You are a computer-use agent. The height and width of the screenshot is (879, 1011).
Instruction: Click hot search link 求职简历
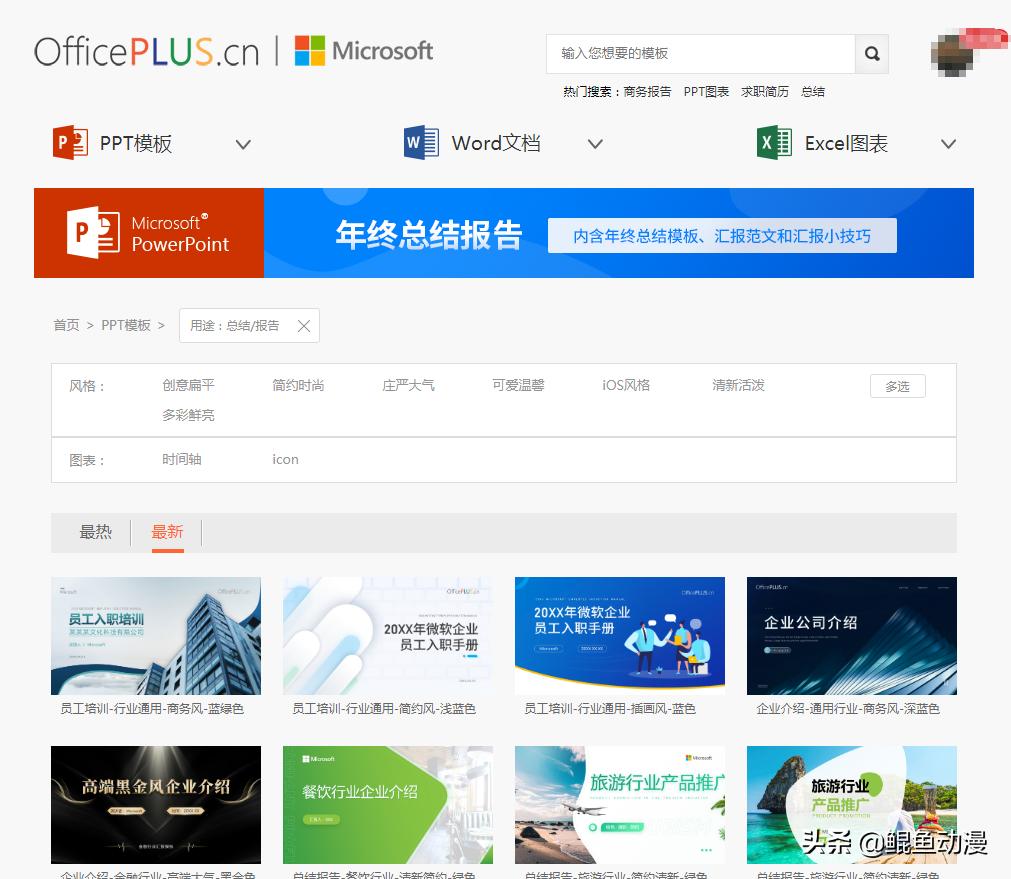point(765,92)
